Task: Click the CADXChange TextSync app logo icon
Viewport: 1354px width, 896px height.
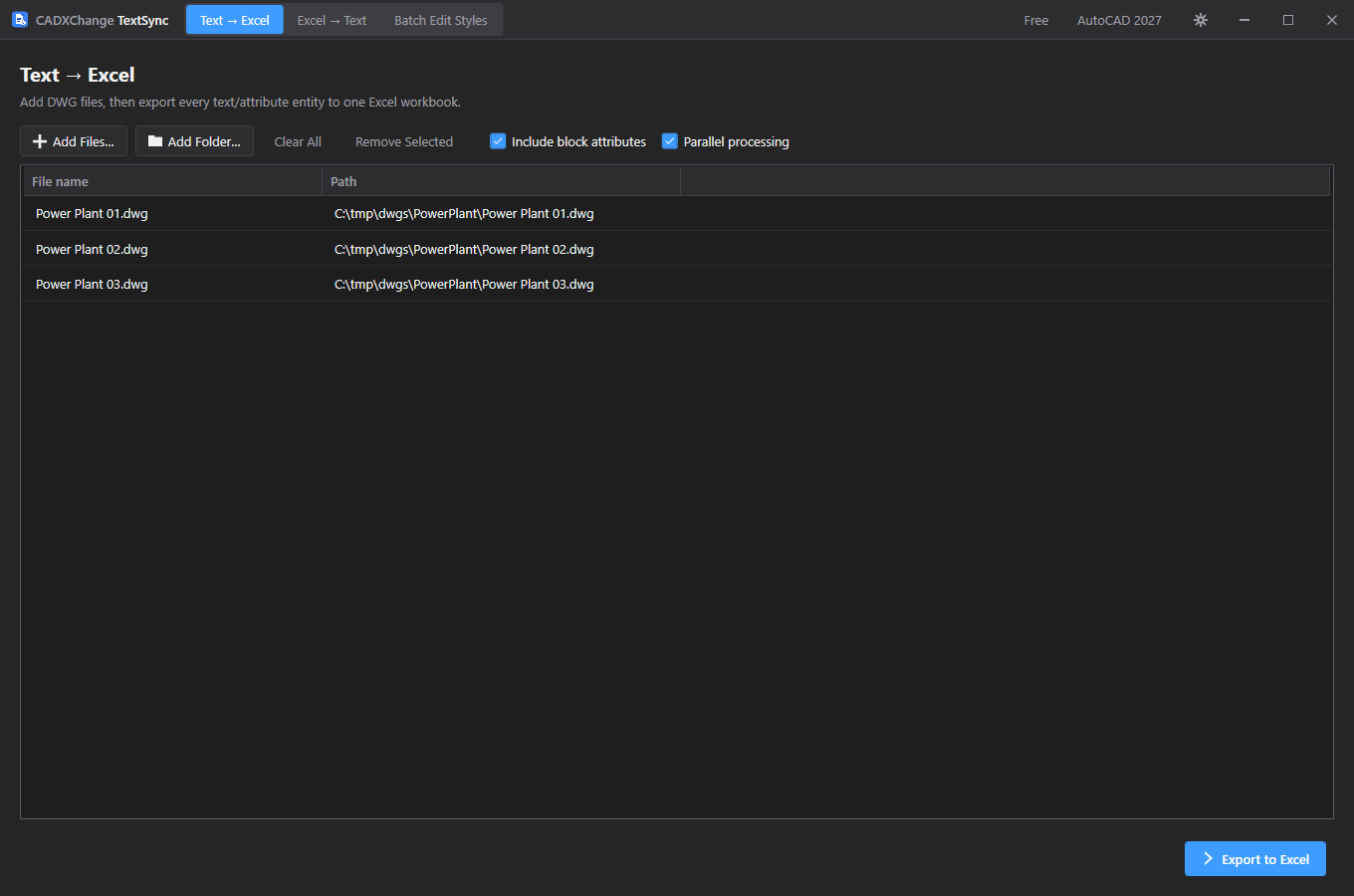Action: point(20,20)
